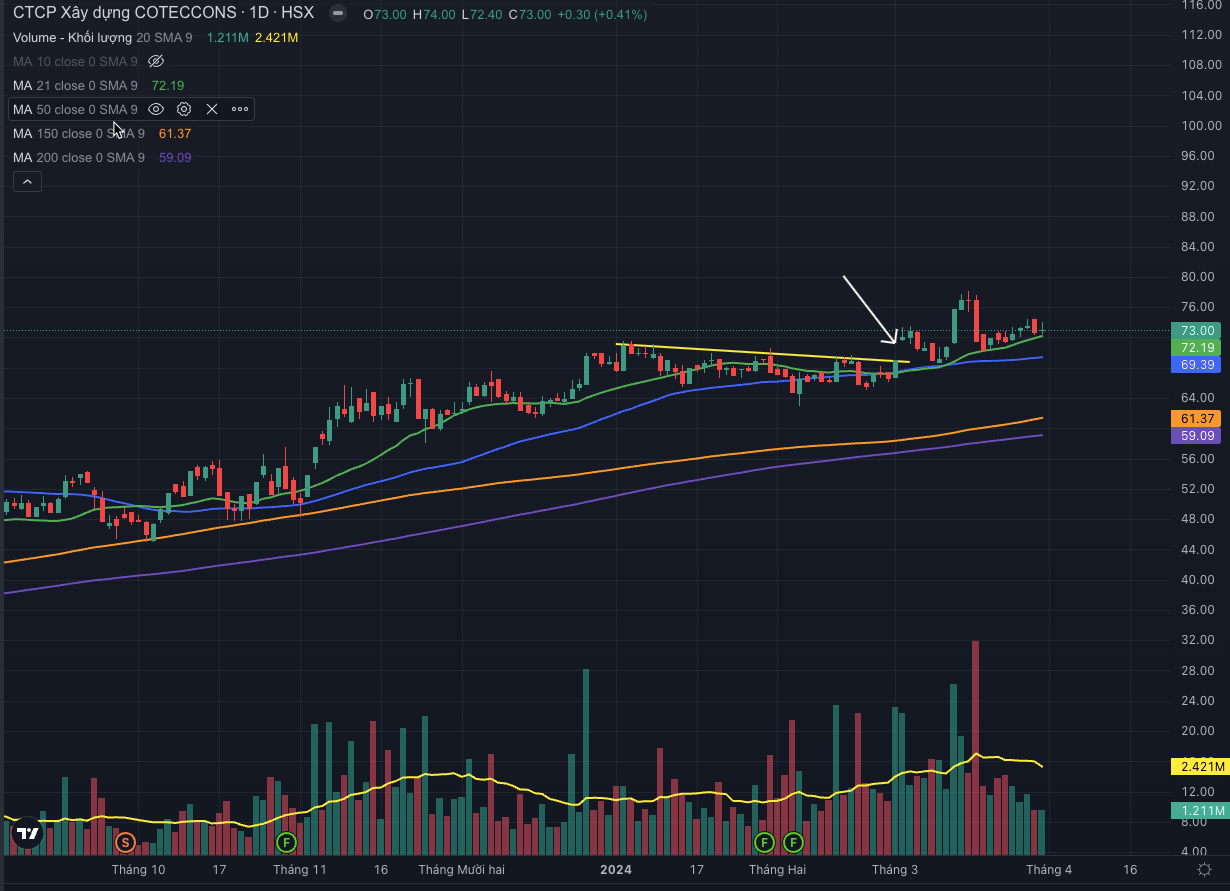Viewport: 1230px width, 891px height.
Task: Click the orange 61.37 price axis label
Action: 1197,418
